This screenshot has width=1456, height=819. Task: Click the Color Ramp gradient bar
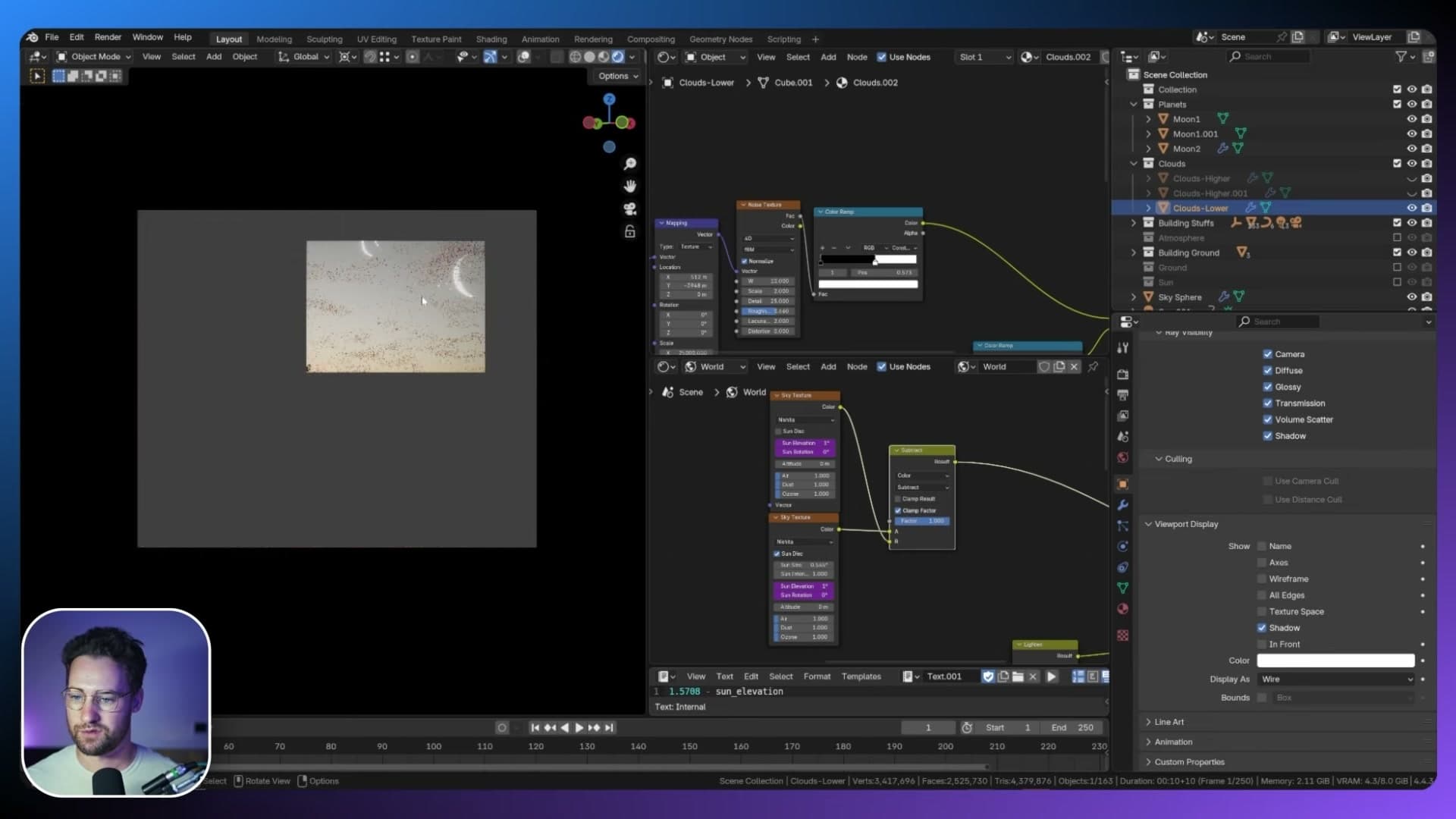coord(868,259)
